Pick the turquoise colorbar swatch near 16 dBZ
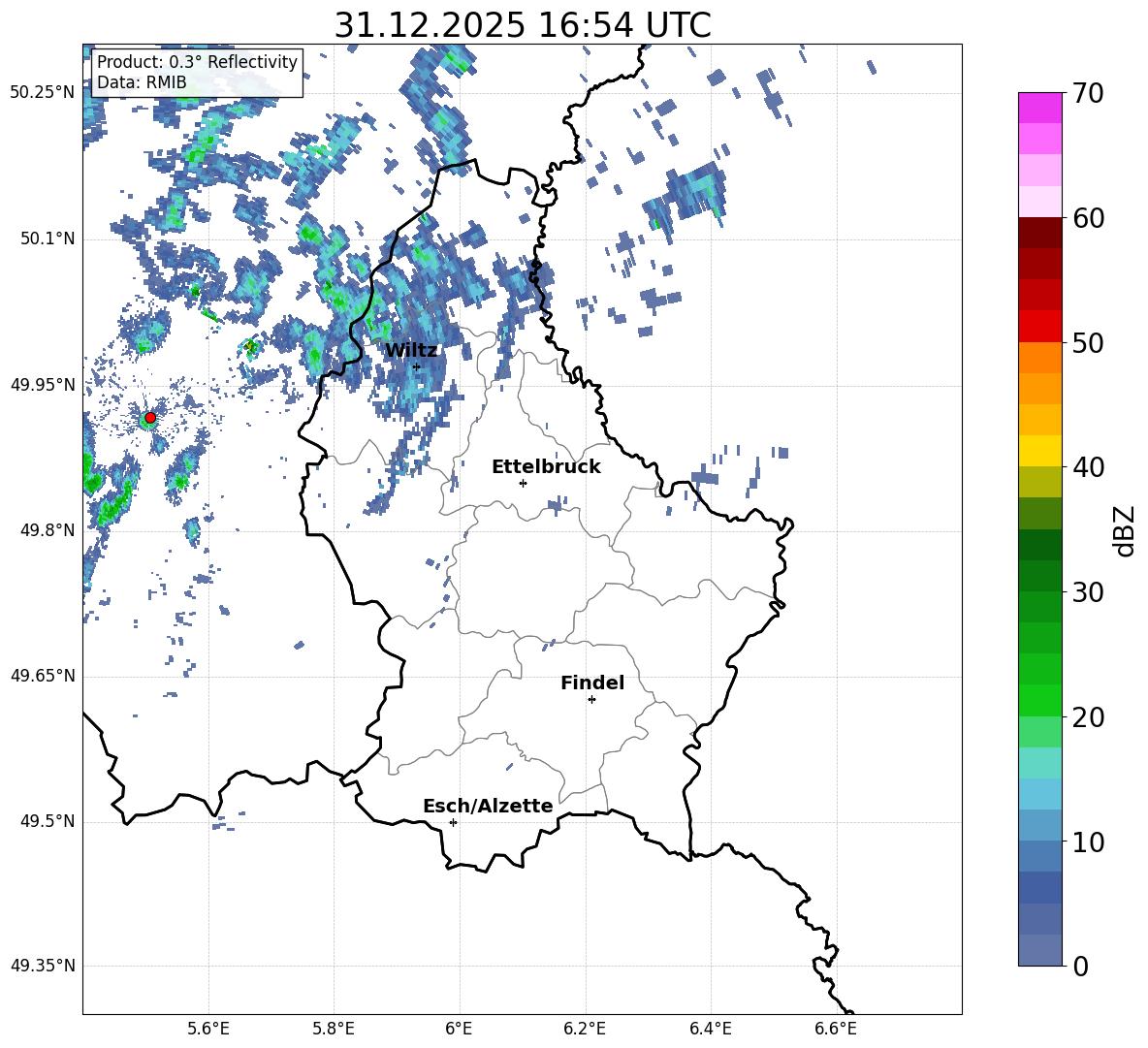 coord(1040,763)
